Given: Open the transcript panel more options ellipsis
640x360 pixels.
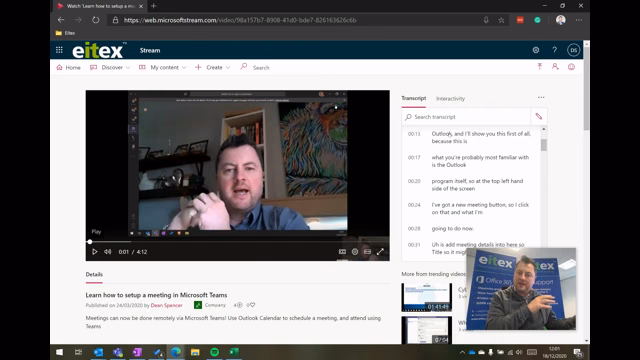Looking at the screenshot, I should pyautogui.click(x=541, y=98).
